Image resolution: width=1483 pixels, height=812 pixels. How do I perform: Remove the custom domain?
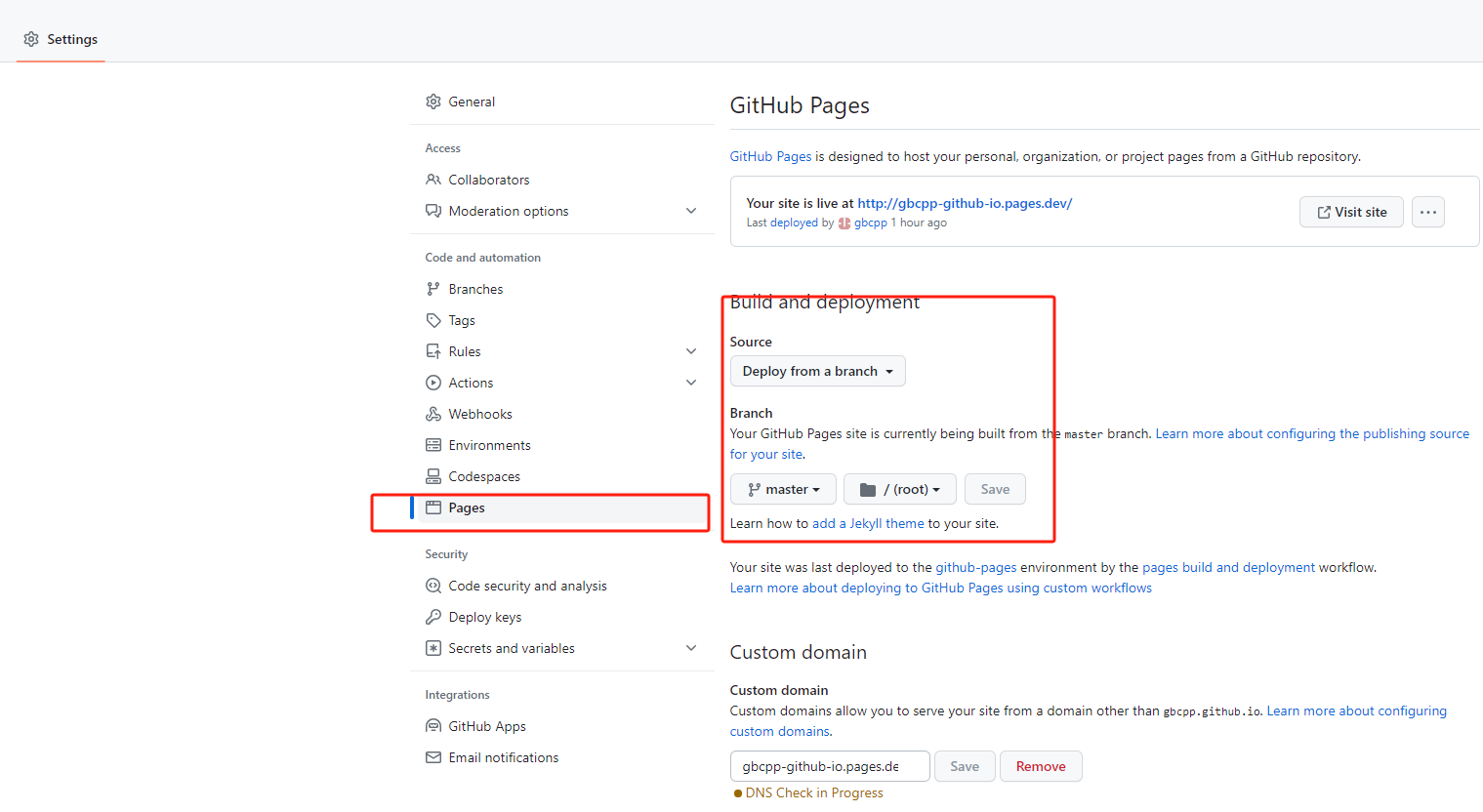1040,766
